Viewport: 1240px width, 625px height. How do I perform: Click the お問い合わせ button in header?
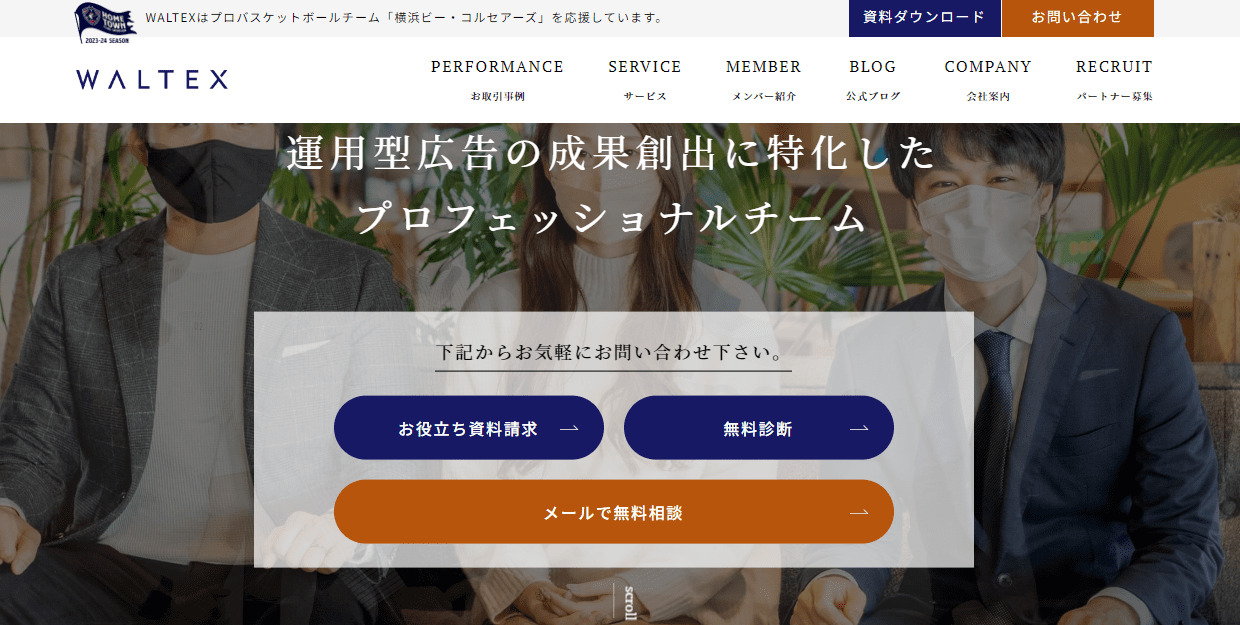(x=1078, y=18)
